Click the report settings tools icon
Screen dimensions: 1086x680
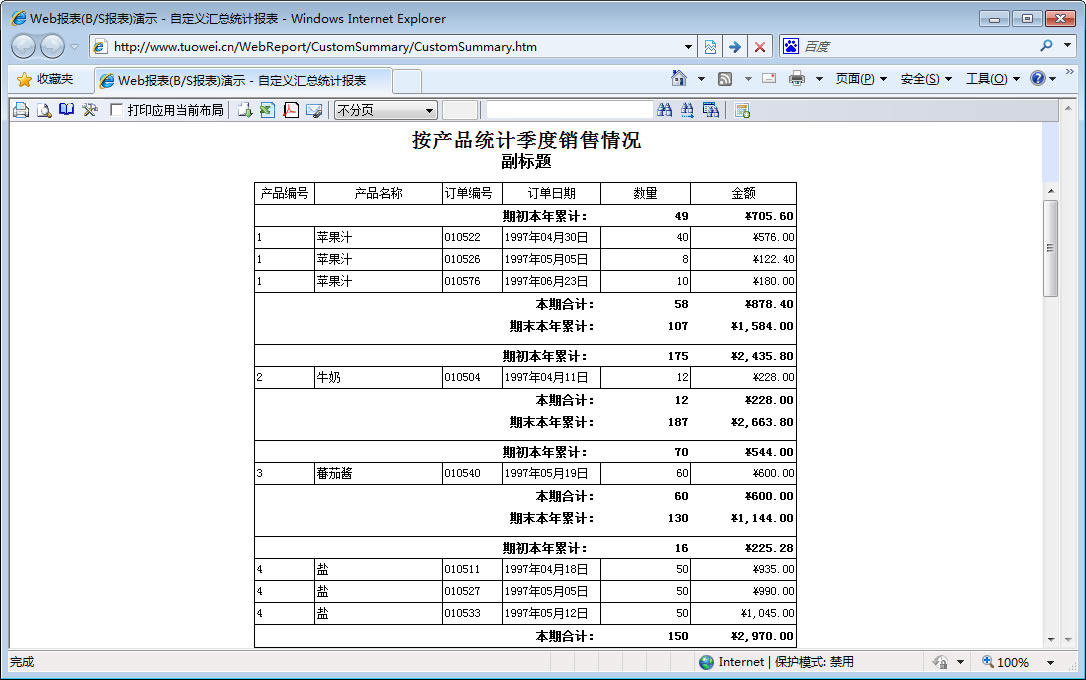tap(90, 110)
